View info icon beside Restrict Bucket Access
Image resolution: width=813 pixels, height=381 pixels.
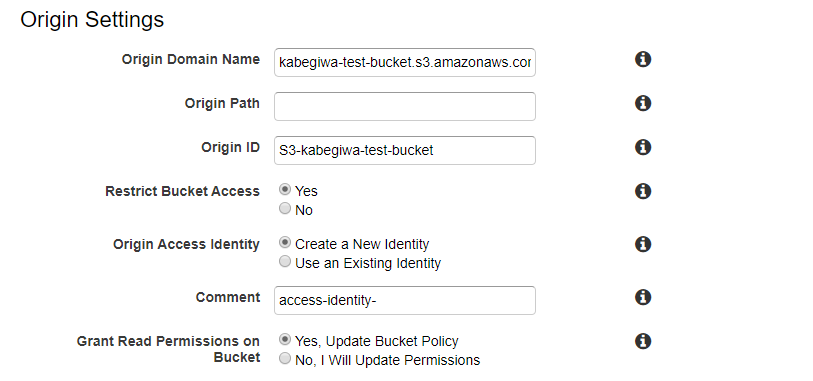(x=643, y=191)
